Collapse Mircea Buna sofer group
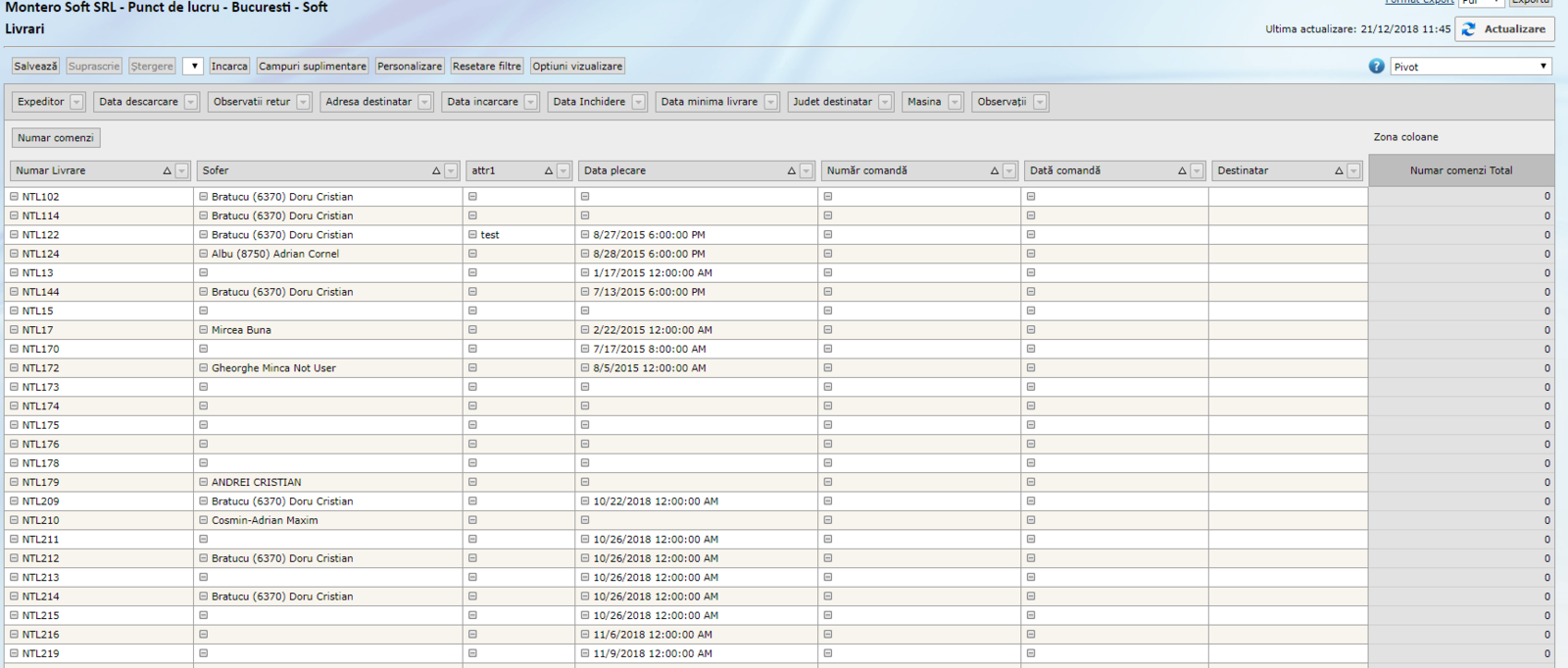Image resolution: width=1568 pixels, height=668 pixels. [x=204, y=330]
